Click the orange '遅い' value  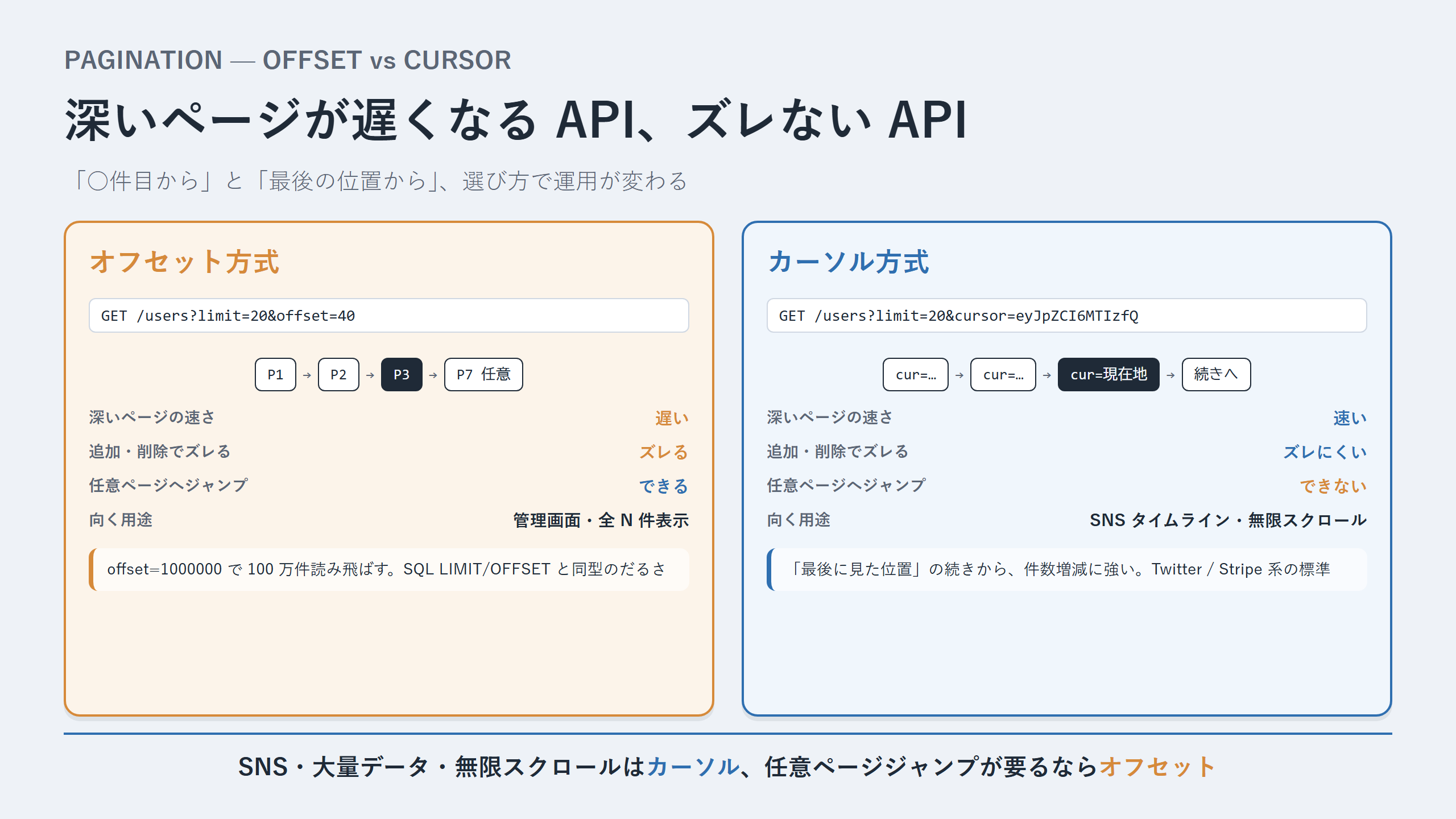click(x=672, y=418)
